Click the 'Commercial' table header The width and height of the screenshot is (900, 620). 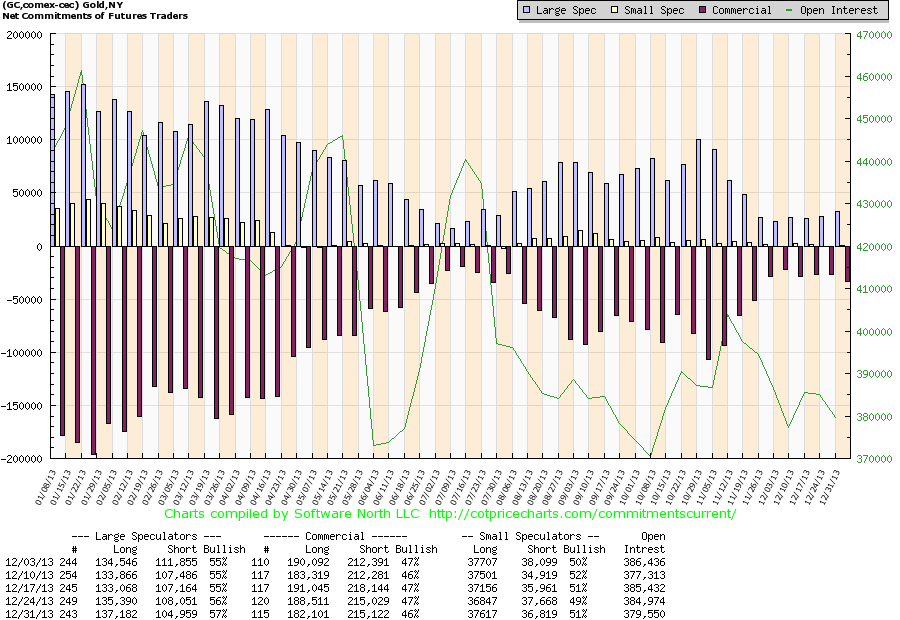pyautogui.click(x=335, y=536)
